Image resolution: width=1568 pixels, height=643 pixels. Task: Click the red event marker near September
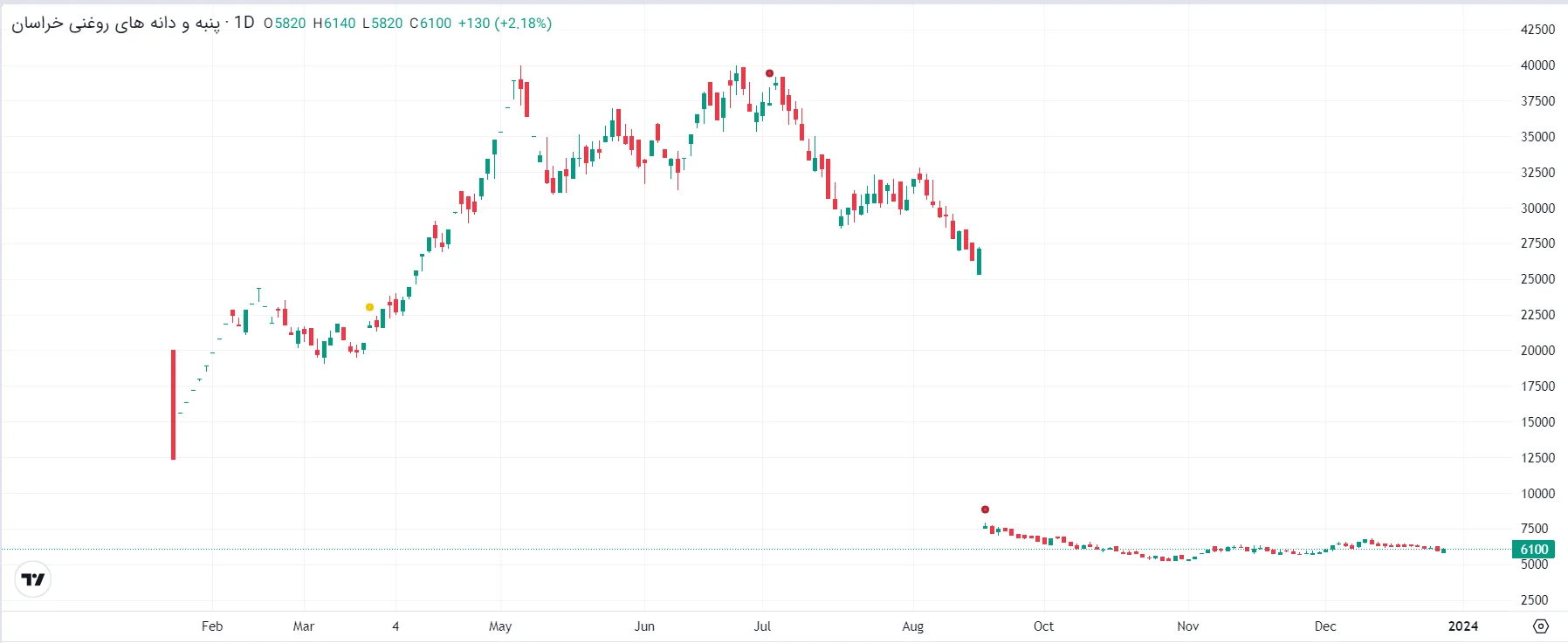pyautogui.click(x=985, y=510)
